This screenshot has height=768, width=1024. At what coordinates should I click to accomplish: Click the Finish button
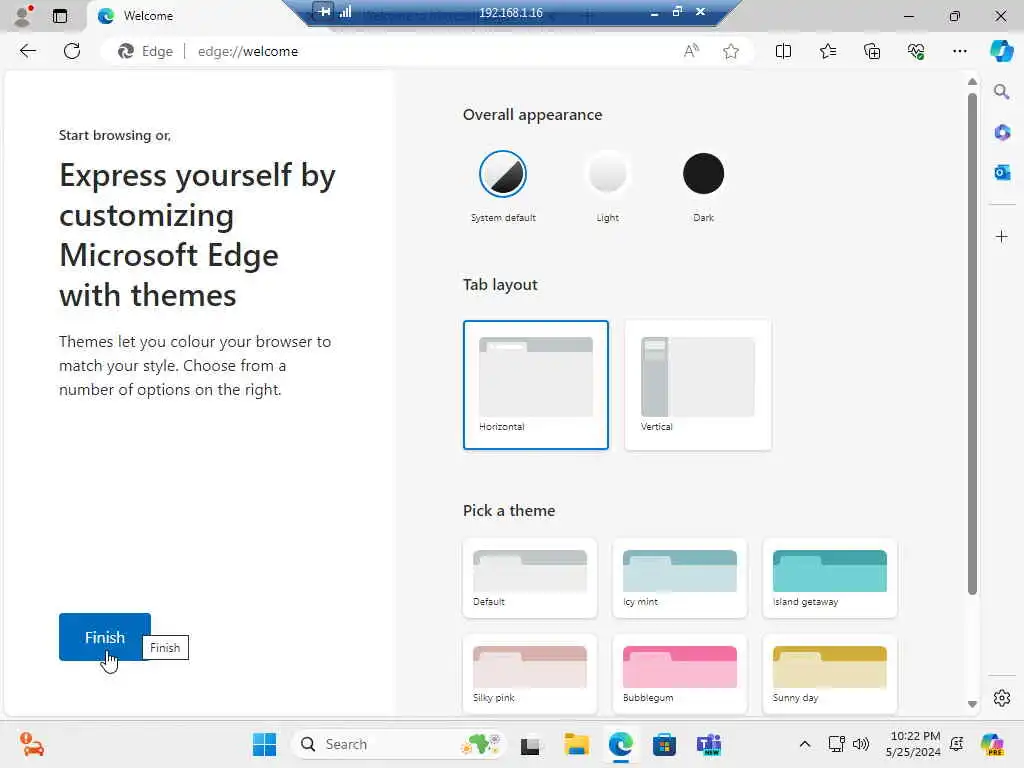(x=104, y=637)
